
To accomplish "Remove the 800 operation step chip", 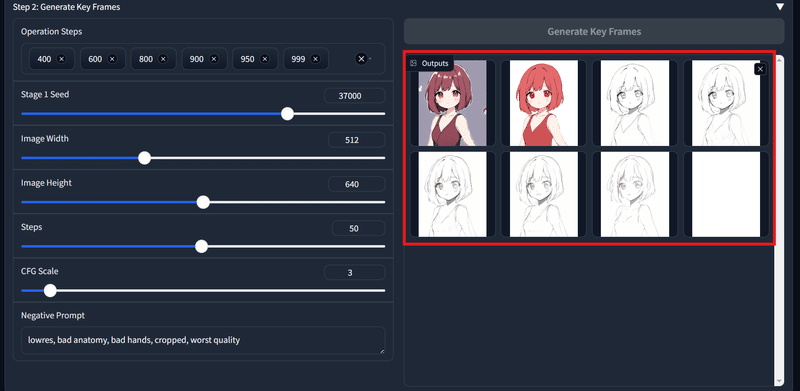I will (x=163, y=59).
